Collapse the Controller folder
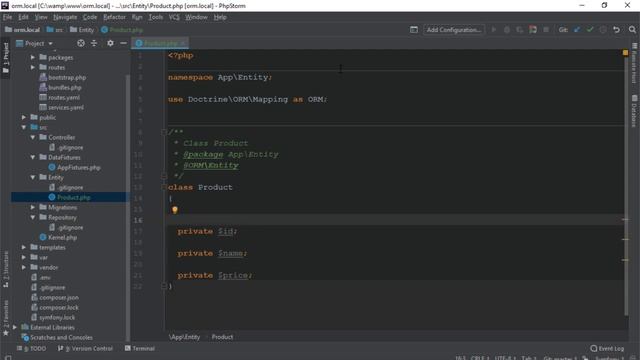 click(33, 137)
